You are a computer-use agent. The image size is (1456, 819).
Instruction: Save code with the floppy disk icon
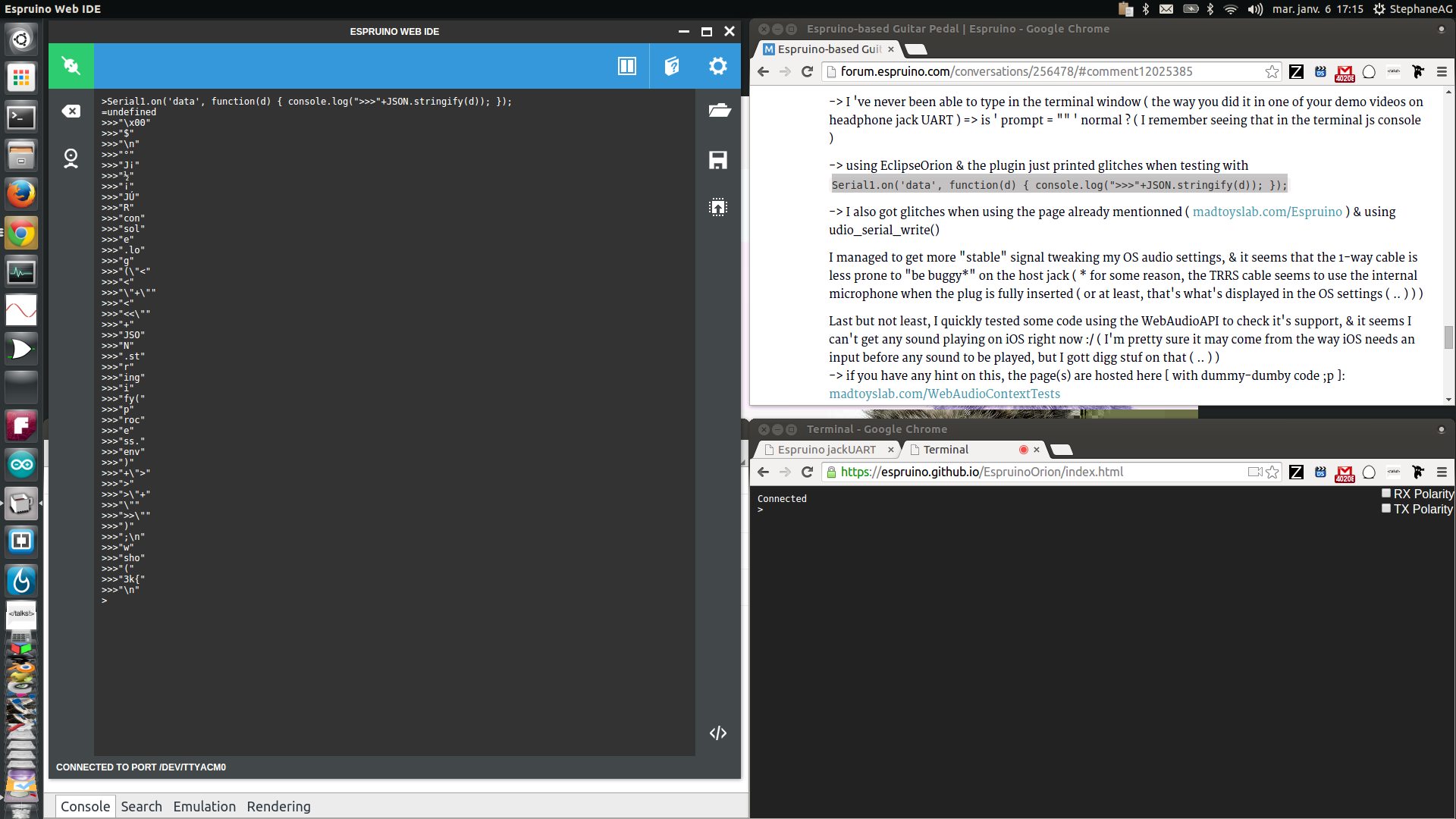point(718,160)
